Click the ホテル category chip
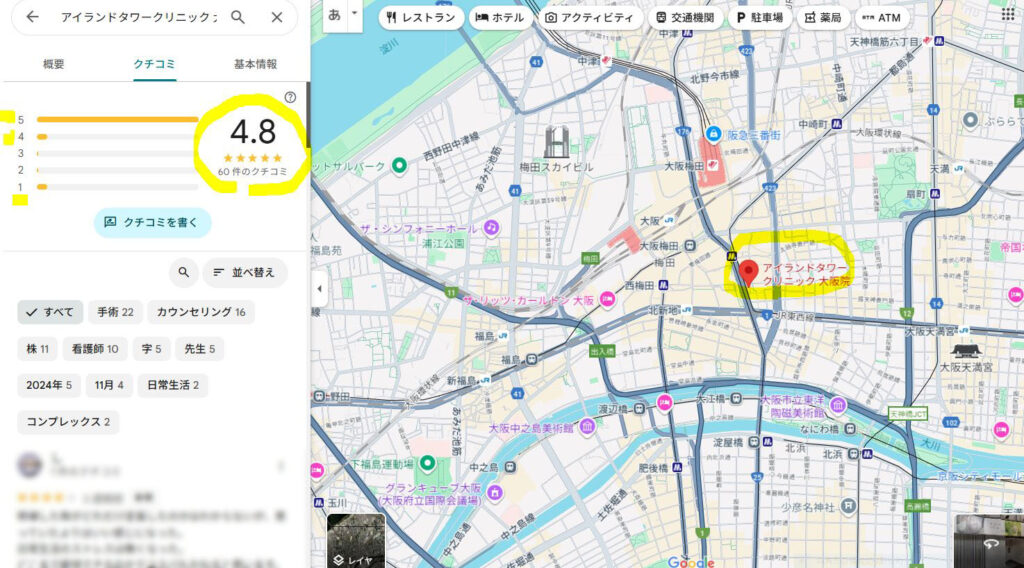The height and width of the screenshot is (568, 1024). [500, 18]
